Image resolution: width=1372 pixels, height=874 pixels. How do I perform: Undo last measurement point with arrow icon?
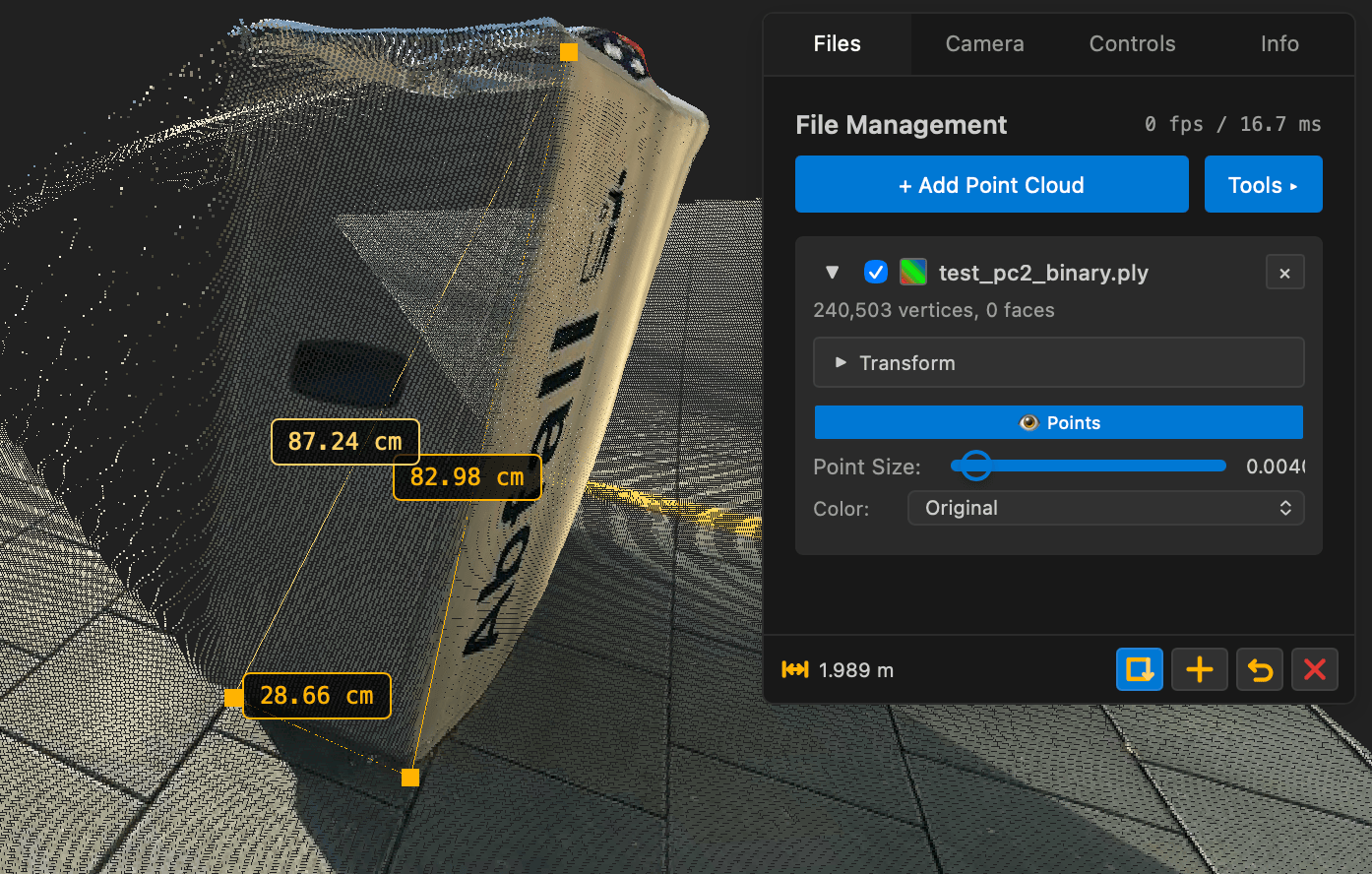click(x=1260, y=670)
